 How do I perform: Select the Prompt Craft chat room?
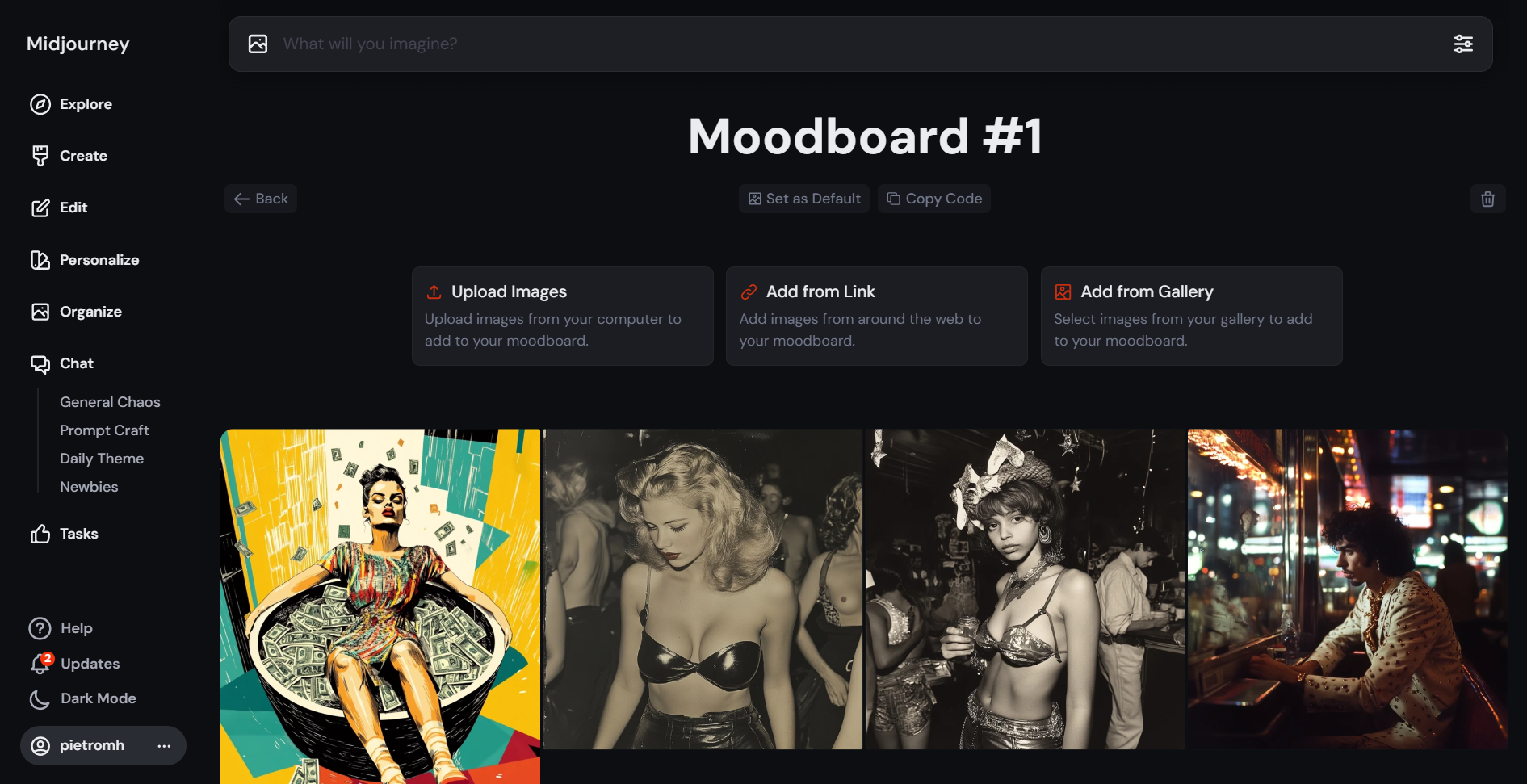[104, 430]
